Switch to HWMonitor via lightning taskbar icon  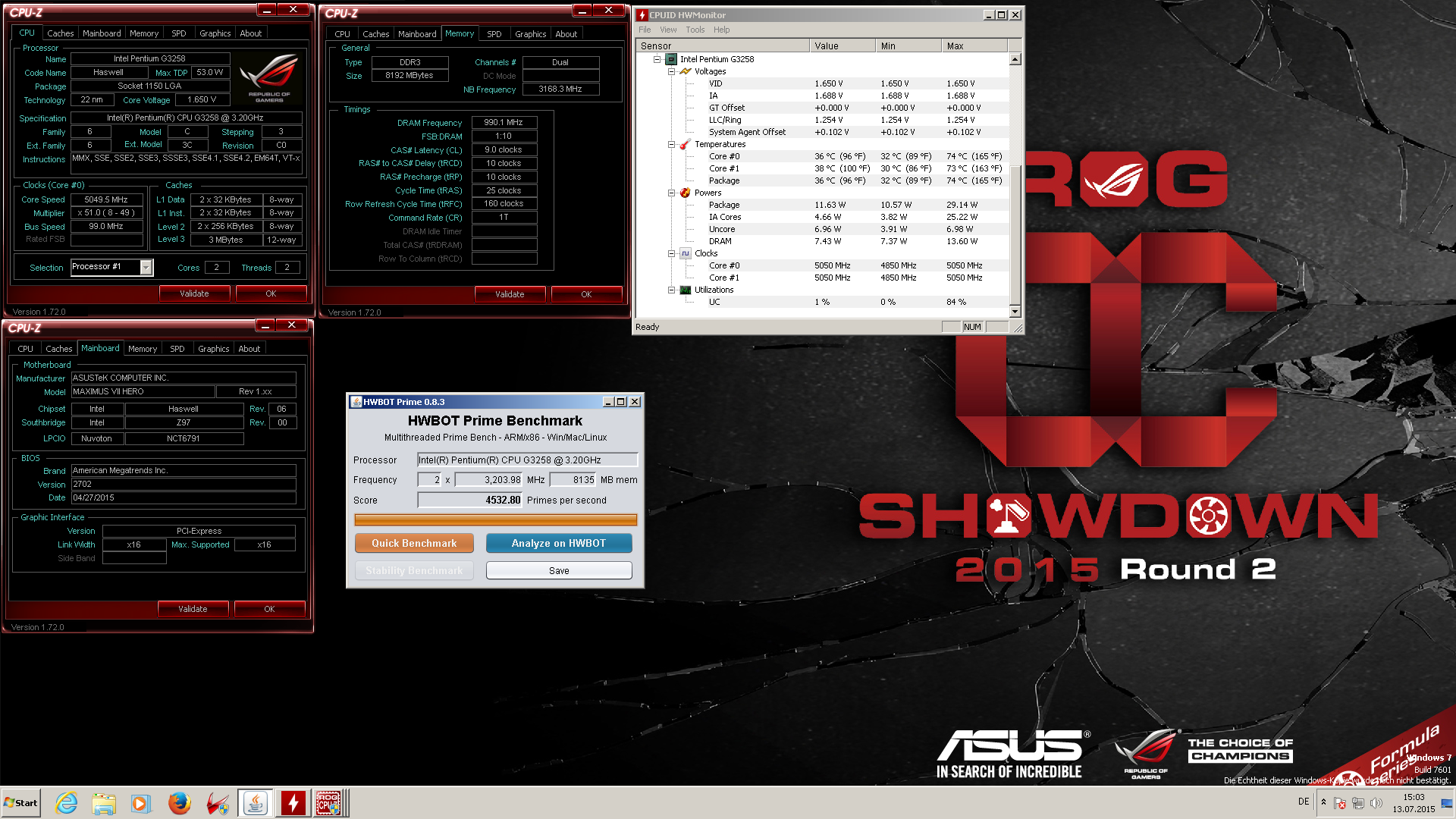click(x=293, y=803)
